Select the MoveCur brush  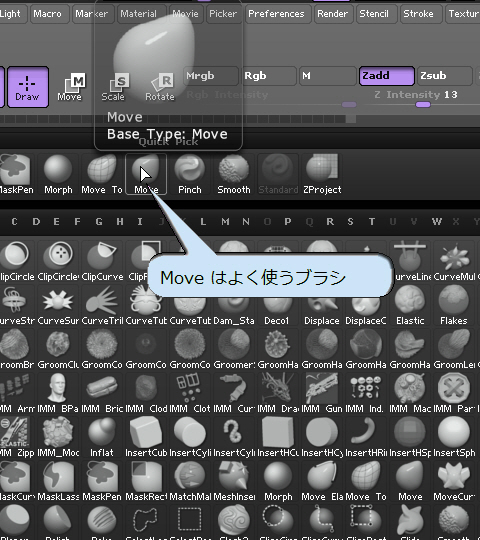pos(454,482)
